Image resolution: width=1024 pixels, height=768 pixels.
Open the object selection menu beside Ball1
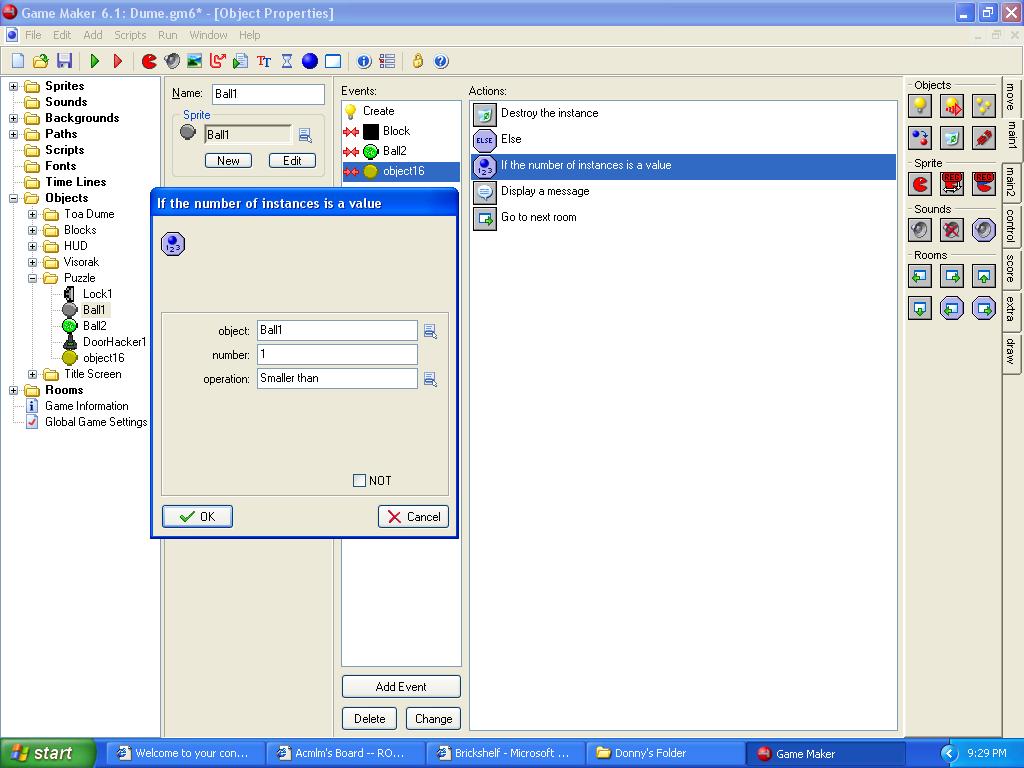click(x=430, y=331)
